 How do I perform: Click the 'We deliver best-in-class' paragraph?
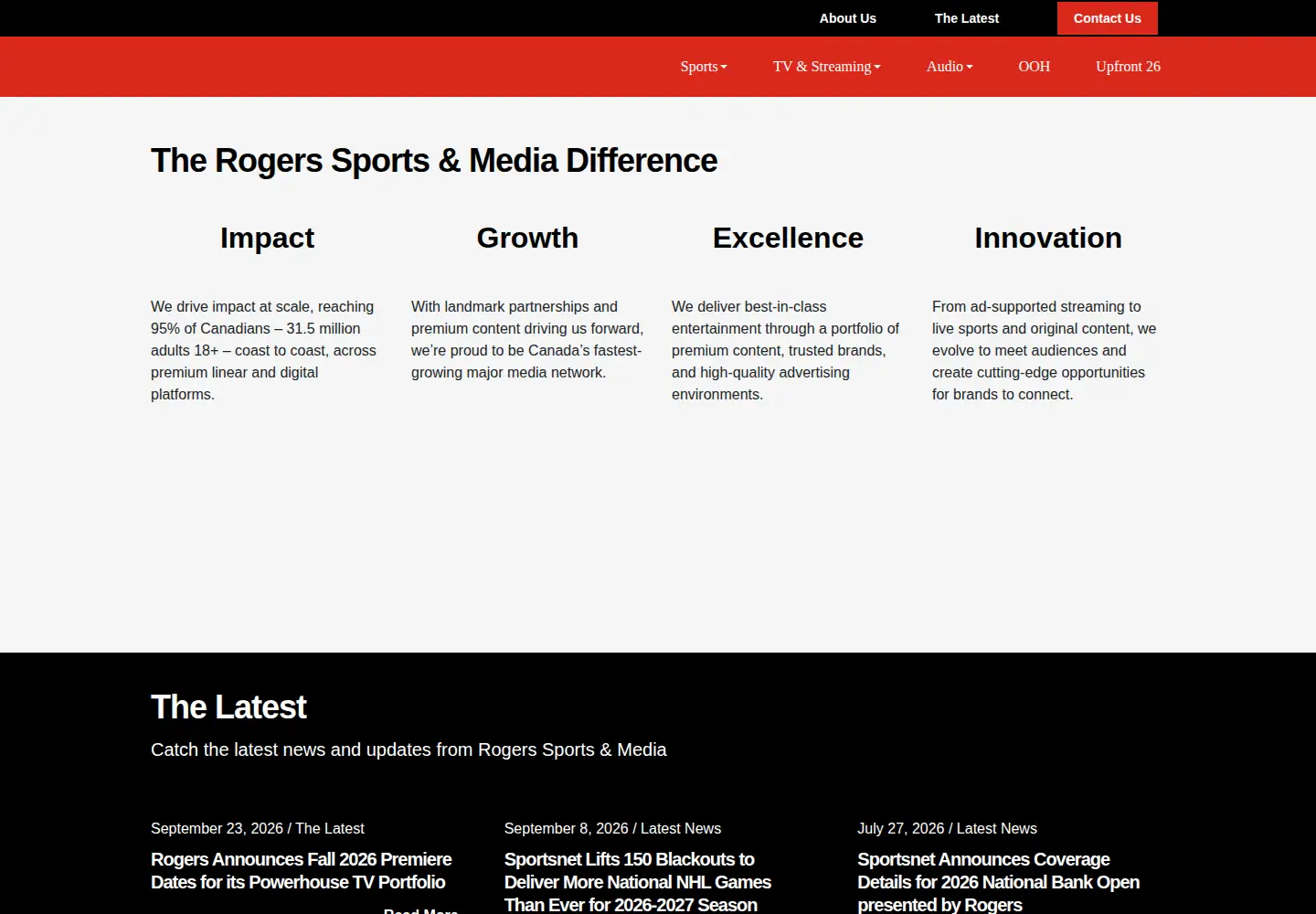pyautogui.click(x=786, y=350)
